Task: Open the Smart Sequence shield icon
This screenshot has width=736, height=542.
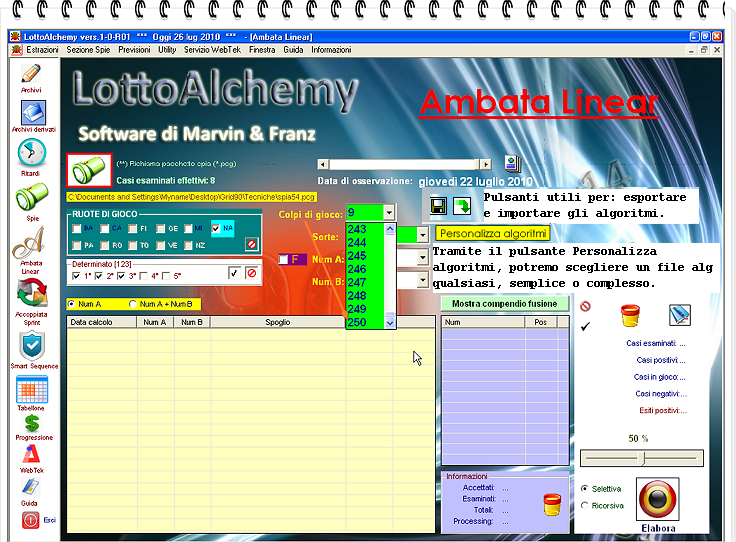Action: click(32, 346)
